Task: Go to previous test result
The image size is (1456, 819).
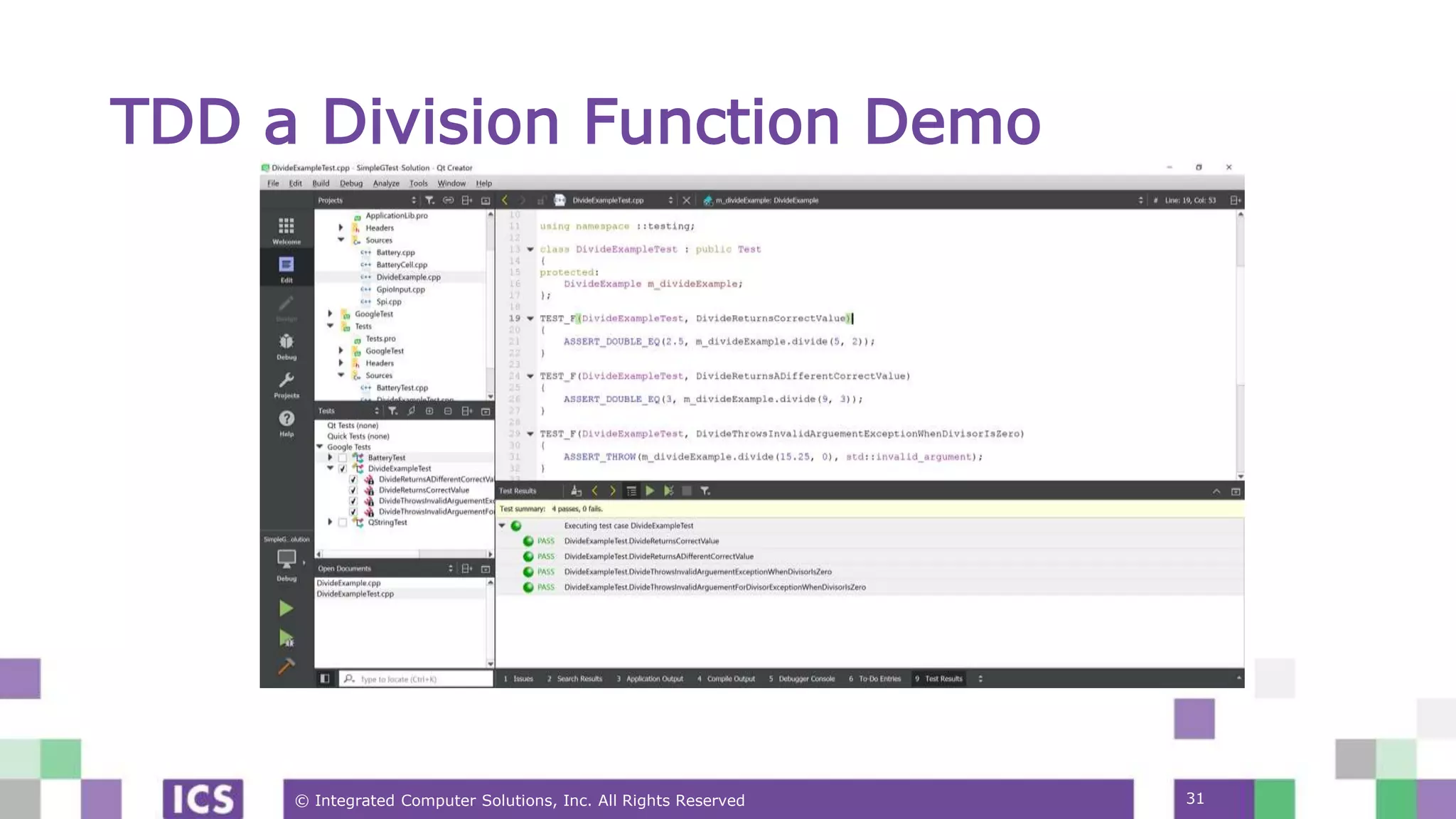Action: 595,491
